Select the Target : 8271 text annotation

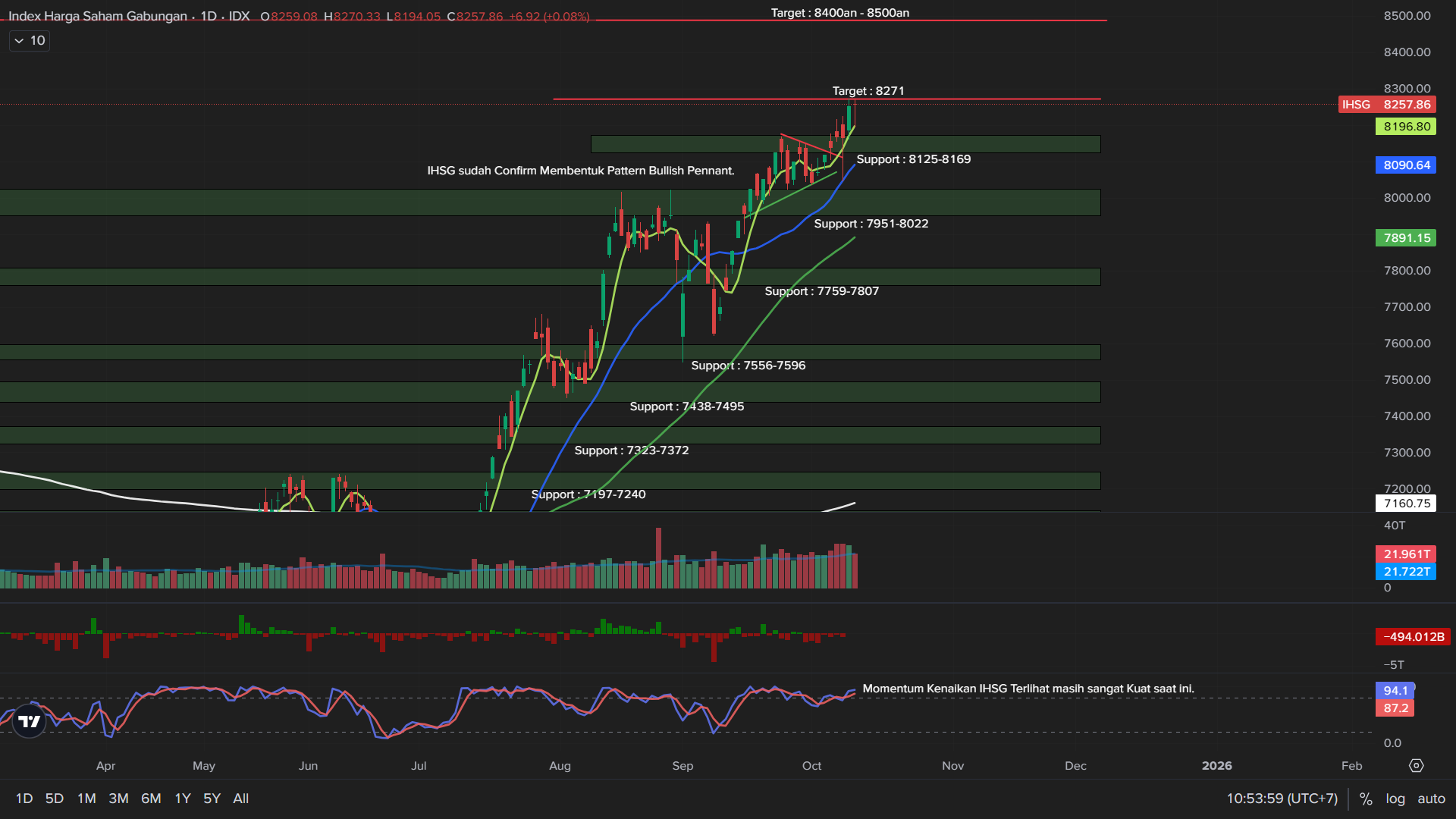[868, 91]
